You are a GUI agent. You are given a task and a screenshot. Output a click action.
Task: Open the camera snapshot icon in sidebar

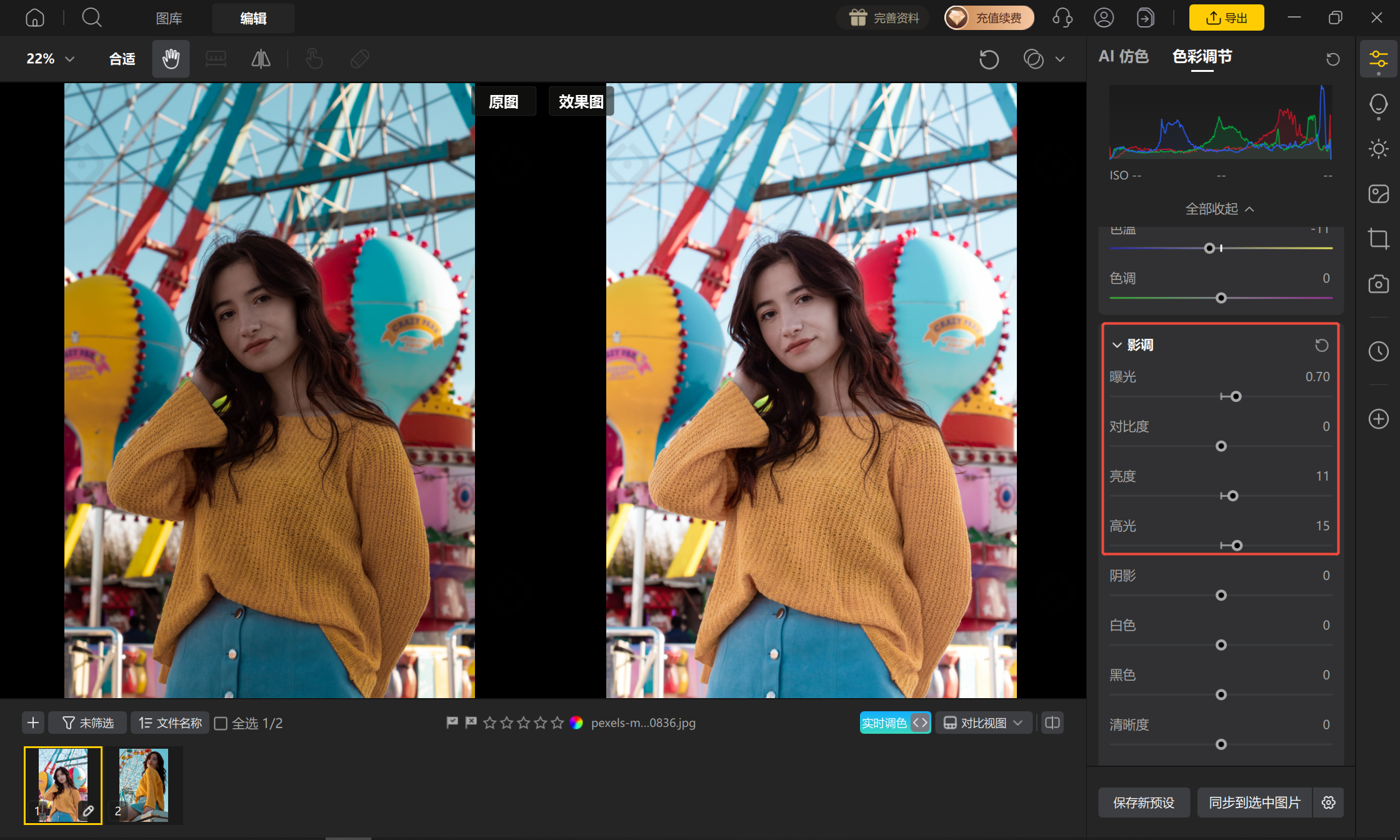click(x=1378, y=284)
